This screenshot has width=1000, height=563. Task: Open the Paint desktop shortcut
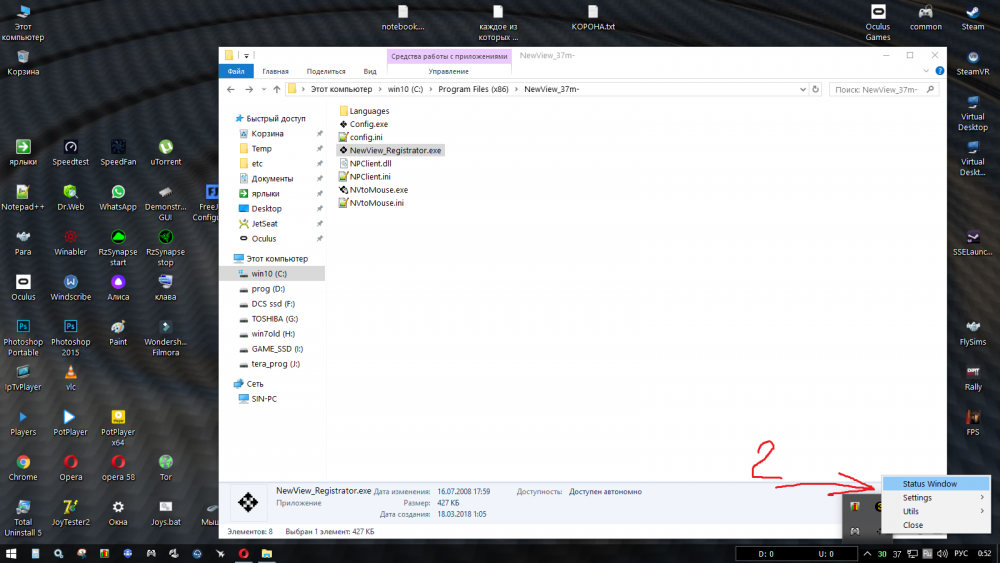click(118, 333)
